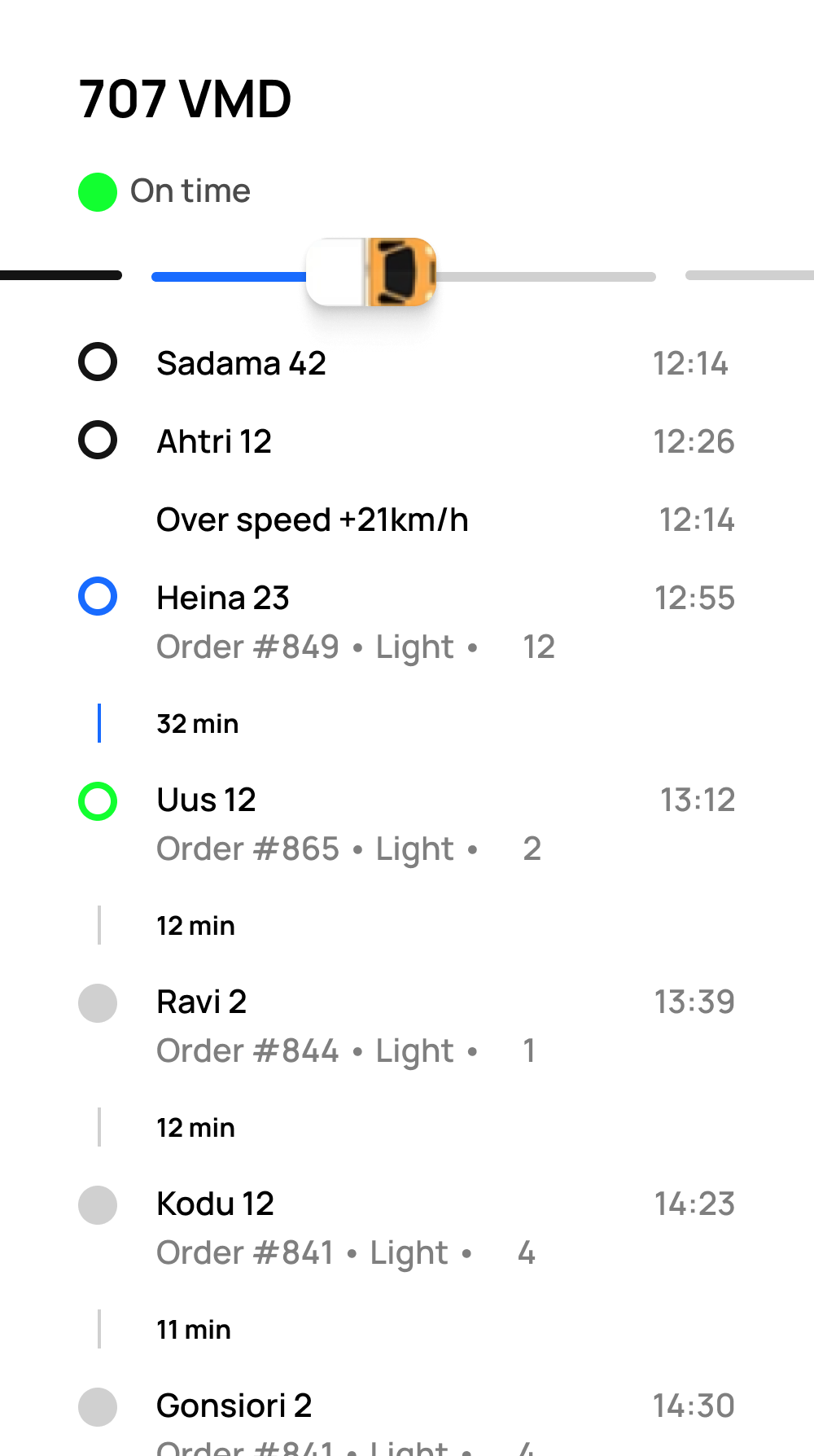Image resolution: width=814 pixels, height=1456 pixels.
Task: Open the Over speed +21km/h alert
Action: (312, 520)
